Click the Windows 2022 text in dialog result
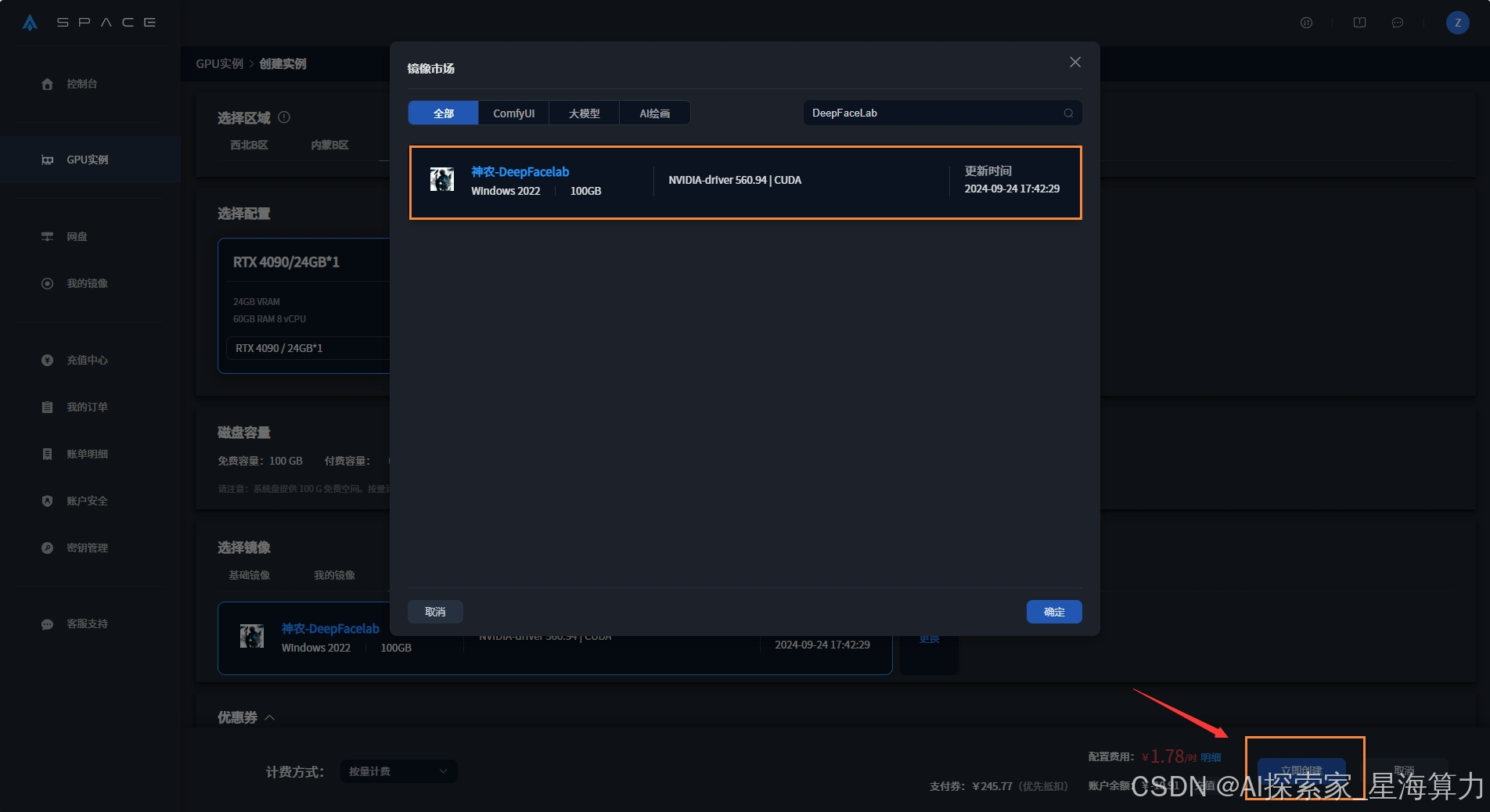This screenshot has width=1490, height=812. point(506,191)
